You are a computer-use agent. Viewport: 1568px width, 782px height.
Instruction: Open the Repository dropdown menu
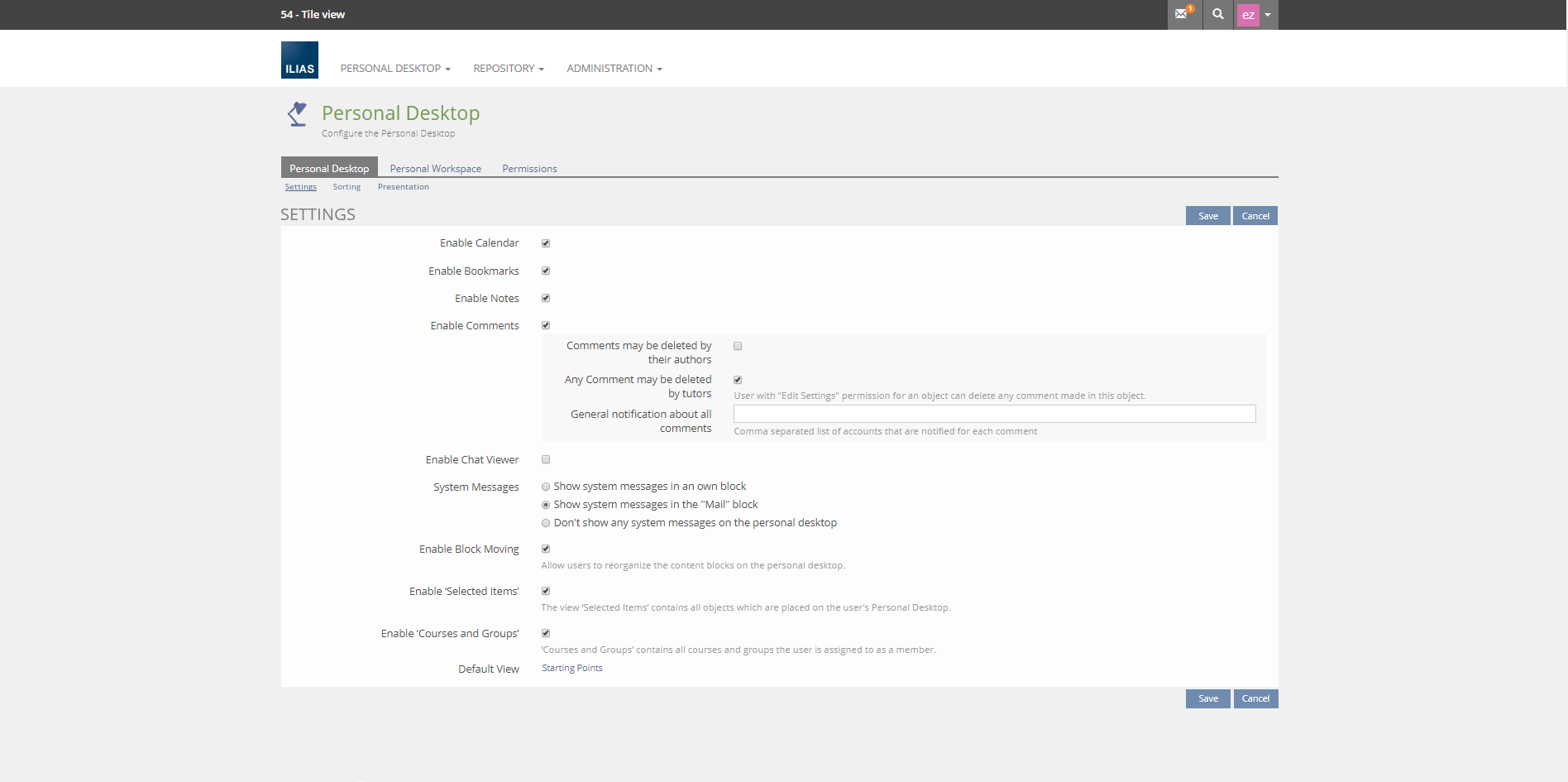[508, 69]
